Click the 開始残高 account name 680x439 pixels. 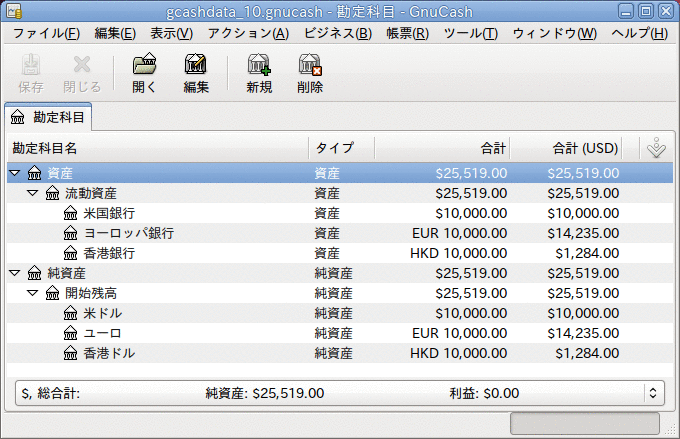[x=91, y=293]
